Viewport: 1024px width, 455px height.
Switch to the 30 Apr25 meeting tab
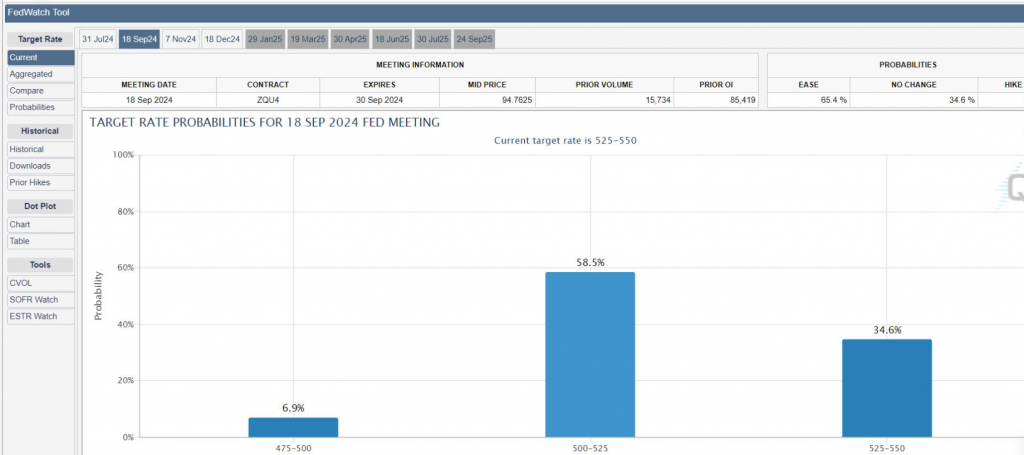point(349,39)
